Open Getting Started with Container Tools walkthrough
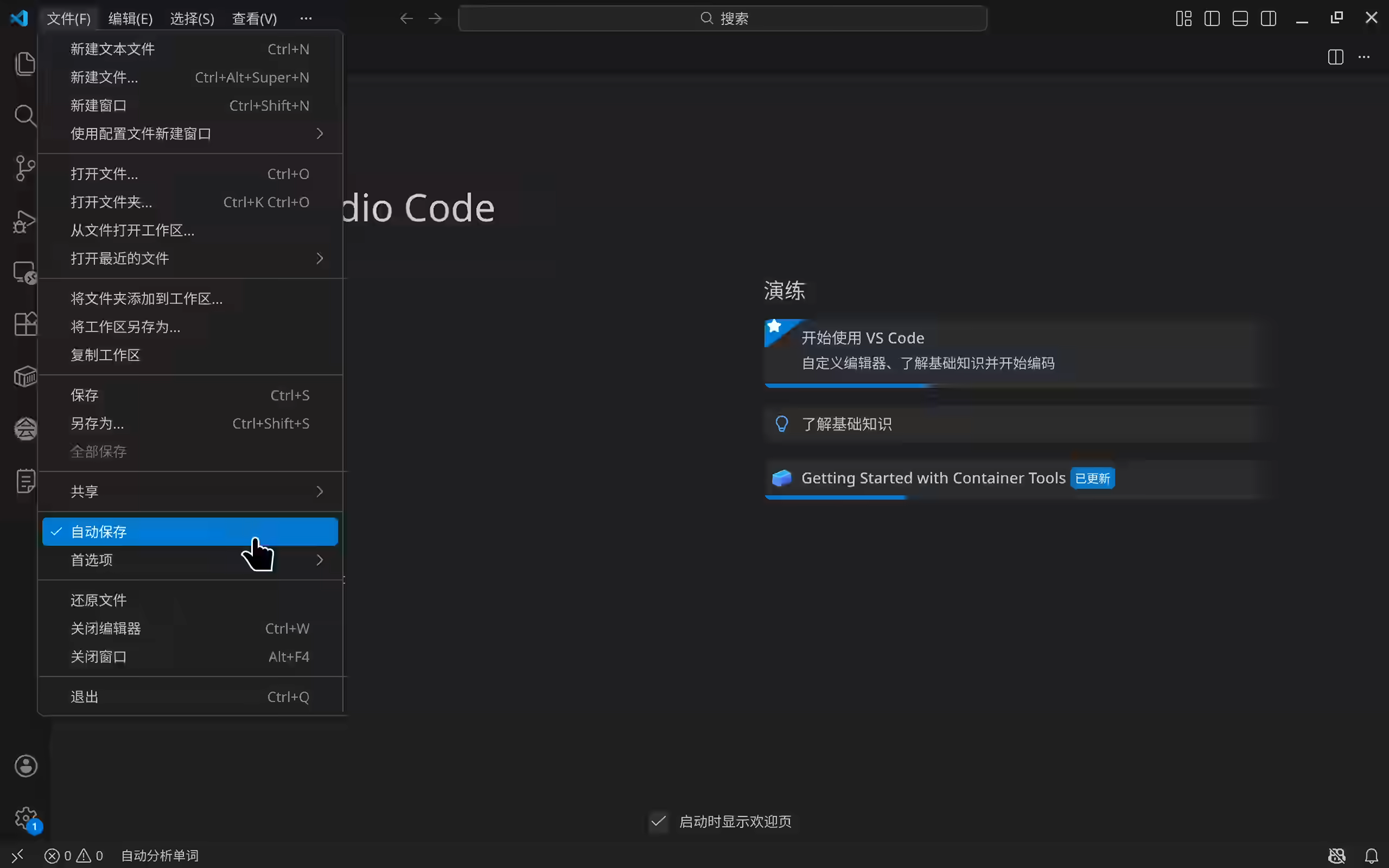The height and width of the screenshot is (868, 1389). [x=933, y=477]
